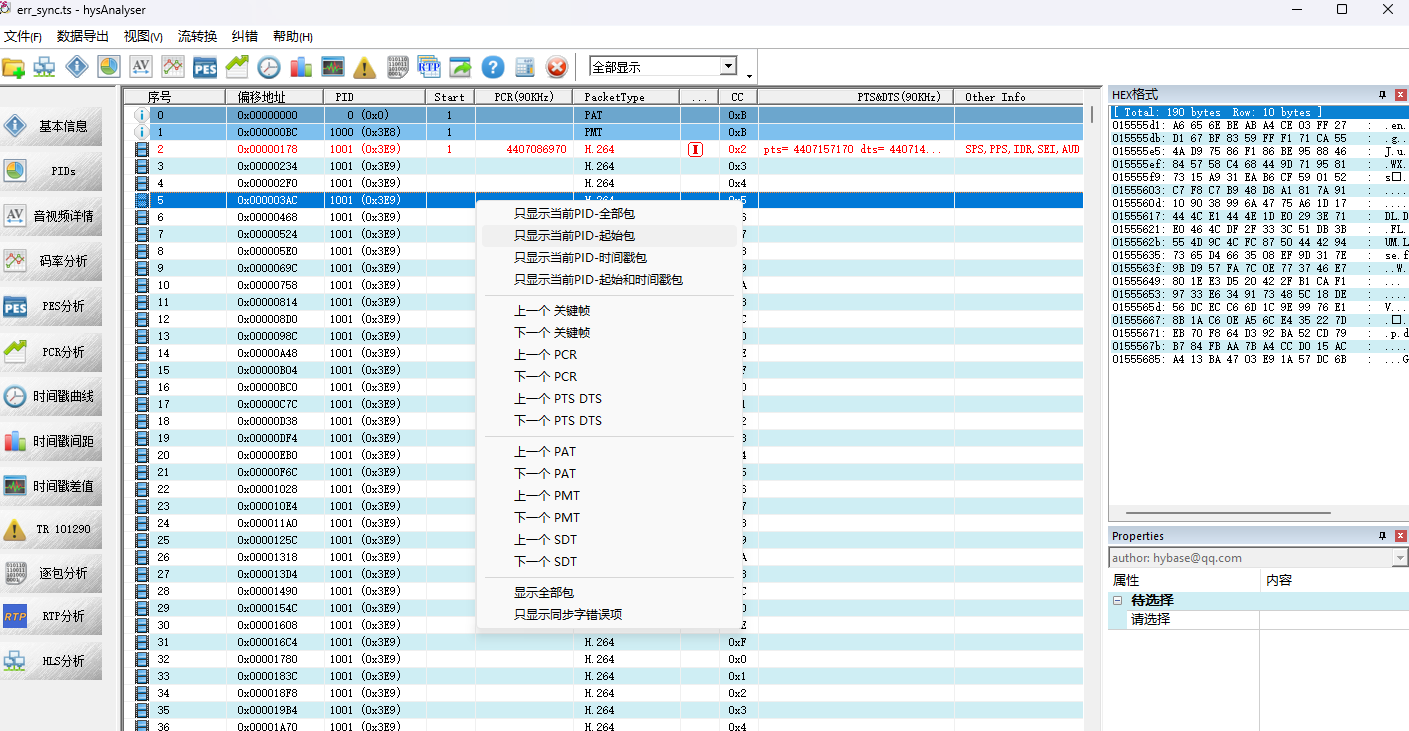This screenshot has width=1409, height=731.
Task: Expand the author dropdown in Properties
Action: pyautogui.click(x=1399, y=558)
